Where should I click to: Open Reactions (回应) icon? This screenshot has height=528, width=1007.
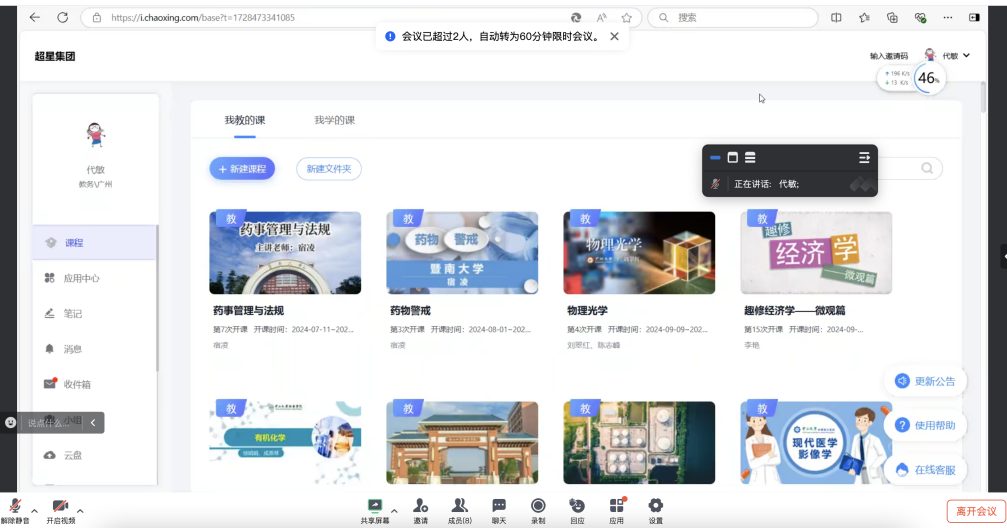click(x=577, y=506)
